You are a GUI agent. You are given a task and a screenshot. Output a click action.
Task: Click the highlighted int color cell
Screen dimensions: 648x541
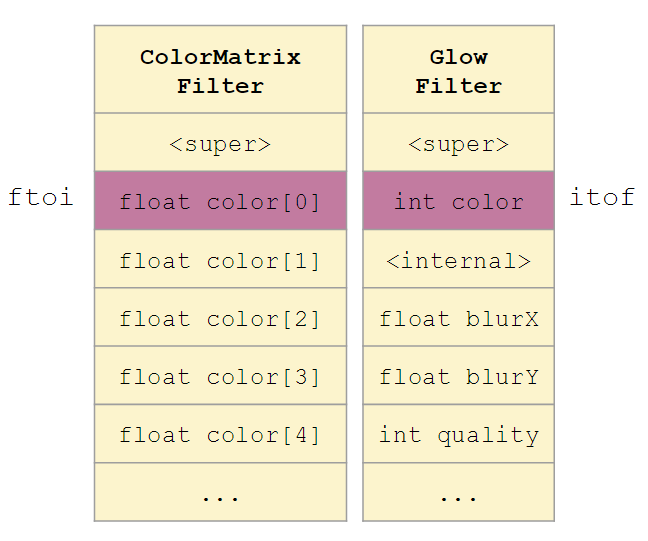coord(458,201)
